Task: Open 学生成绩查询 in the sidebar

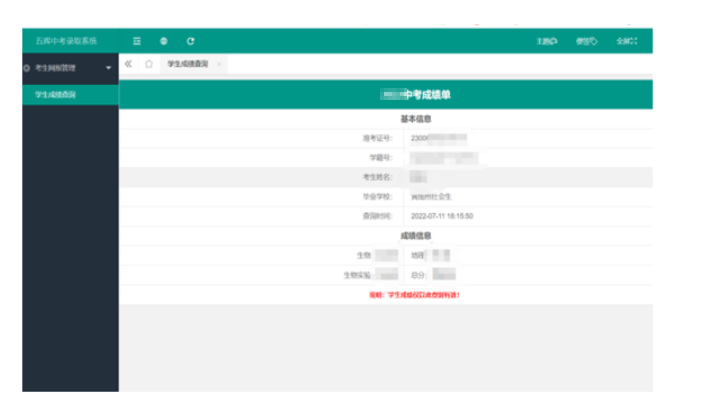Action: (x=70, y=95)
